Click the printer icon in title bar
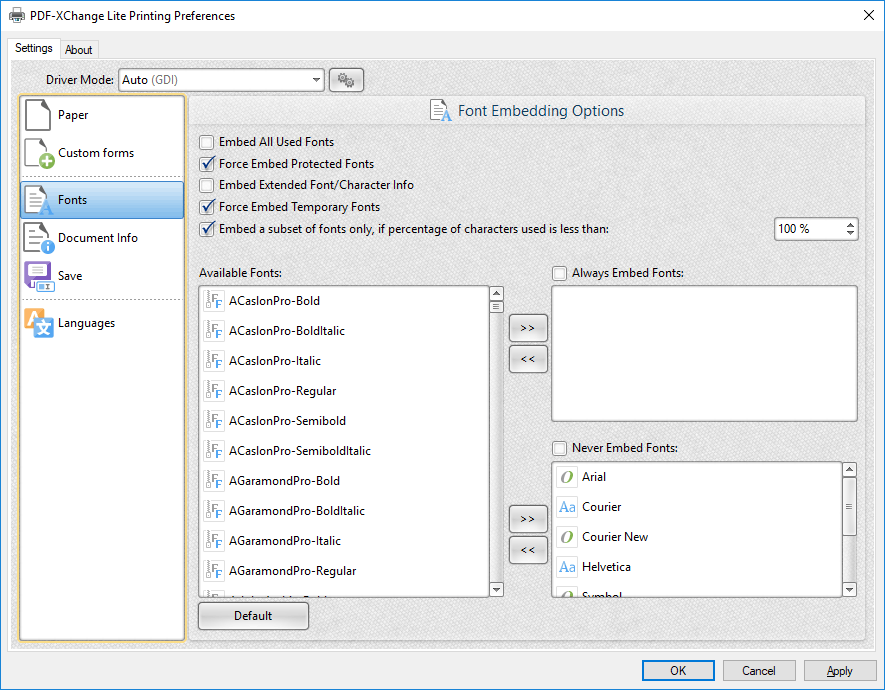The image size is (885, 690). point(17,15)
